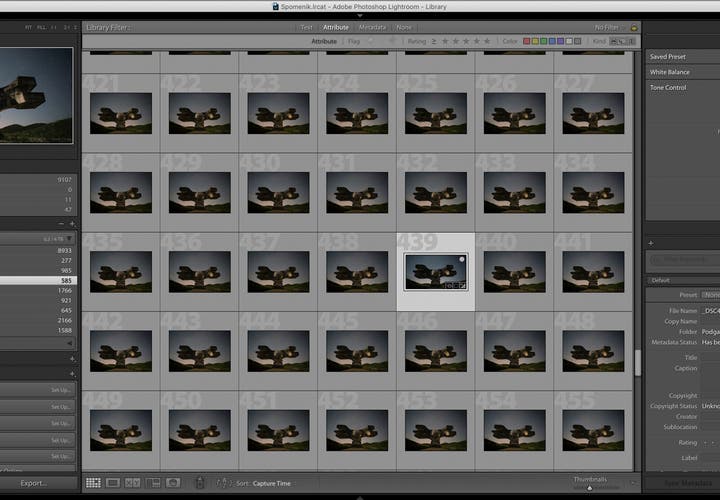Click the Navigator preview image
This screenshot has width=720, height=500.
point(36,96)
